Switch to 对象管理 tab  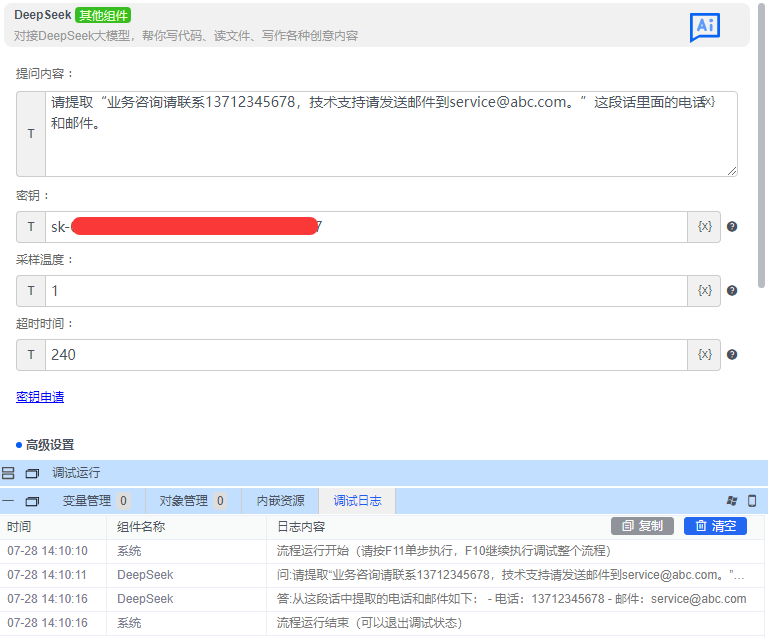[x=192, y=501]
